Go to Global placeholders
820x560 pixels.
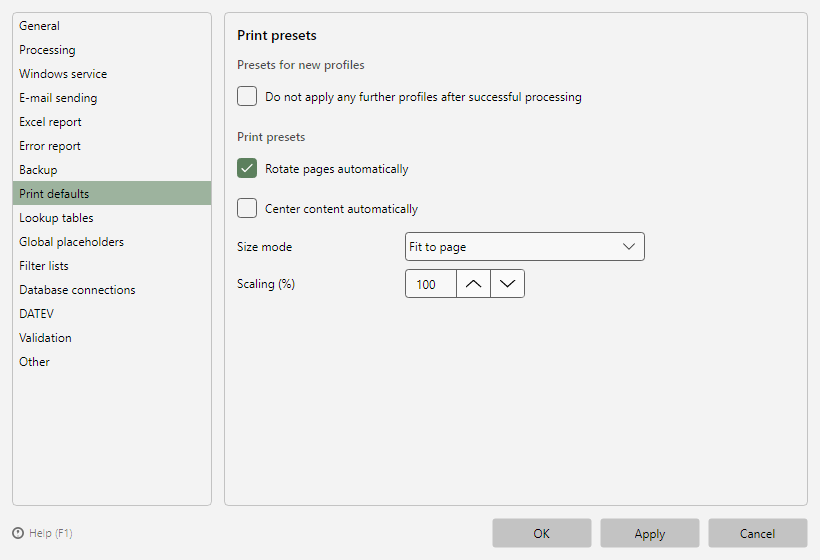pyautogui.click(x=112, y=242)
